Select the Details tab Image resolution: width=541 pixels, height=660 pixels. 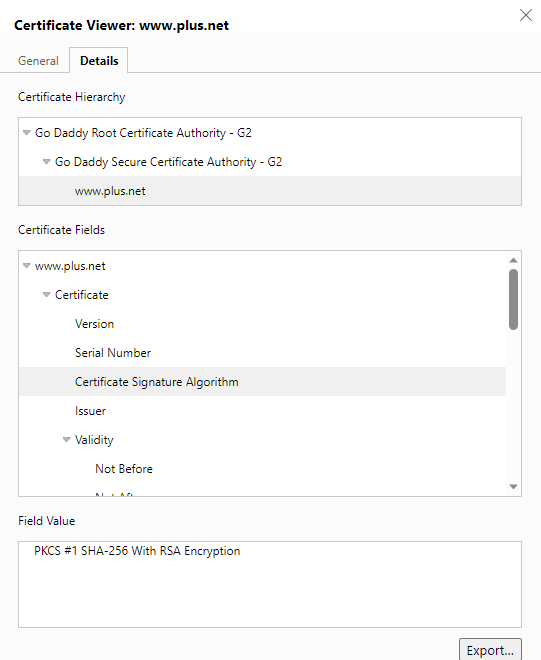click(99, 61)
